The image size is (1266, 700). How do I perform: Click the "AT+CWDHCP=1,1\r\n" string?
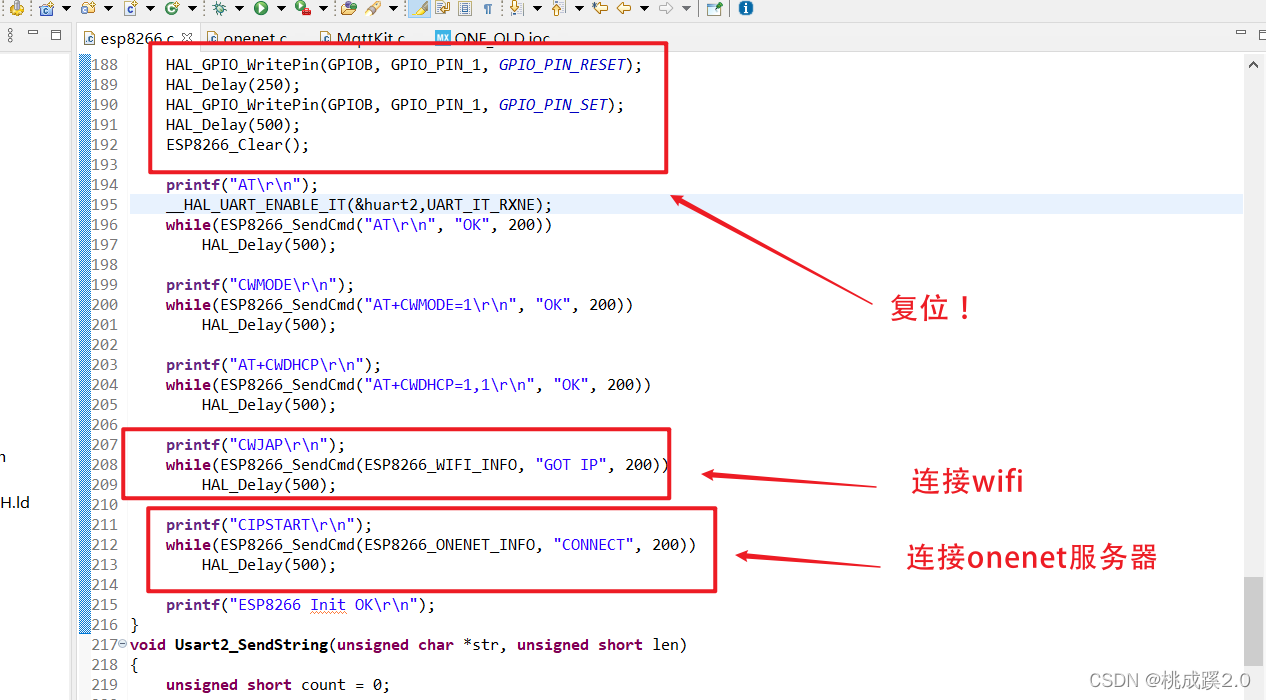click(x=449, y=385)
